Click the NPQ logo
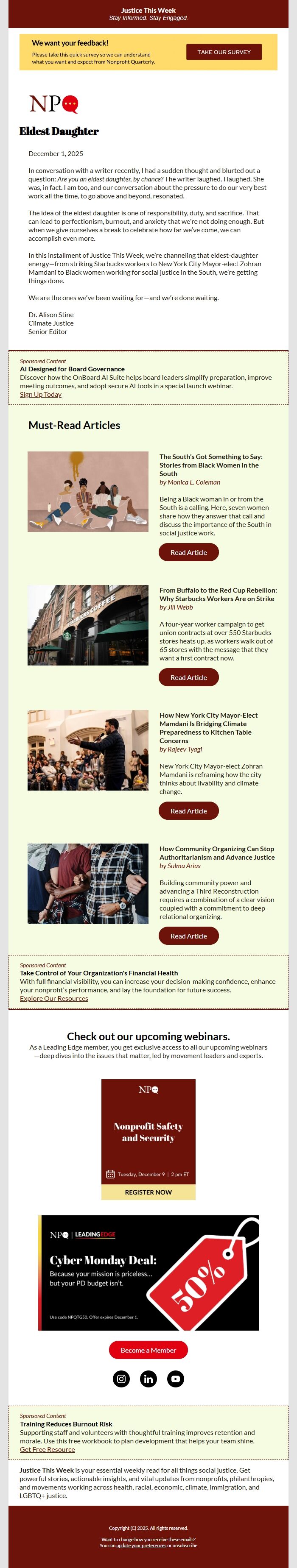 [53, 104]
